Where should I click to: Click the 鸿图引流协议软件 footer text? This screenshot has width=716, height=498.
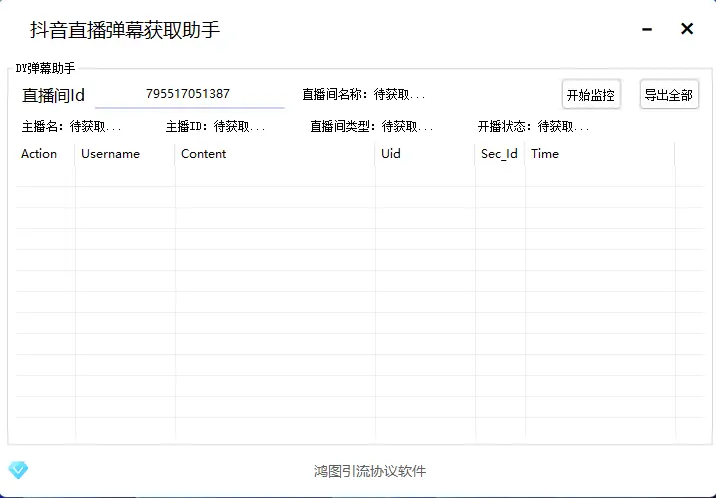pyautogui.click(x=370, y=471)
